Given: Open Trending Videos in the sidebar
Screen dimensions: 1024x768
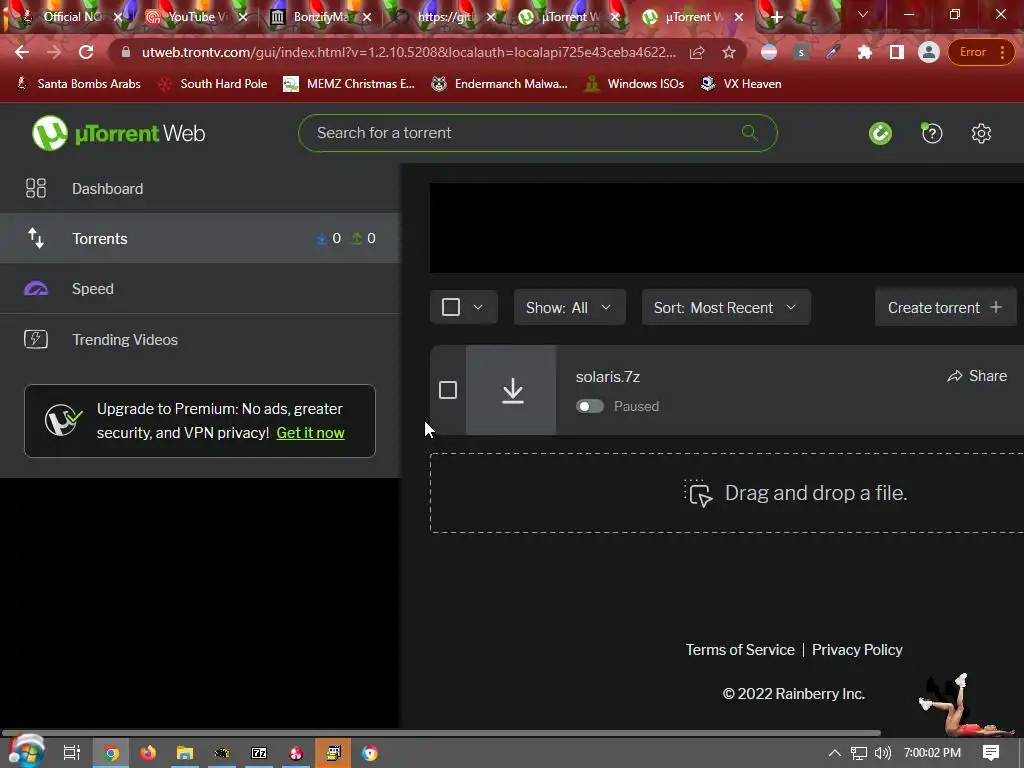Looking at the screenshot, I should coord(200,340).
